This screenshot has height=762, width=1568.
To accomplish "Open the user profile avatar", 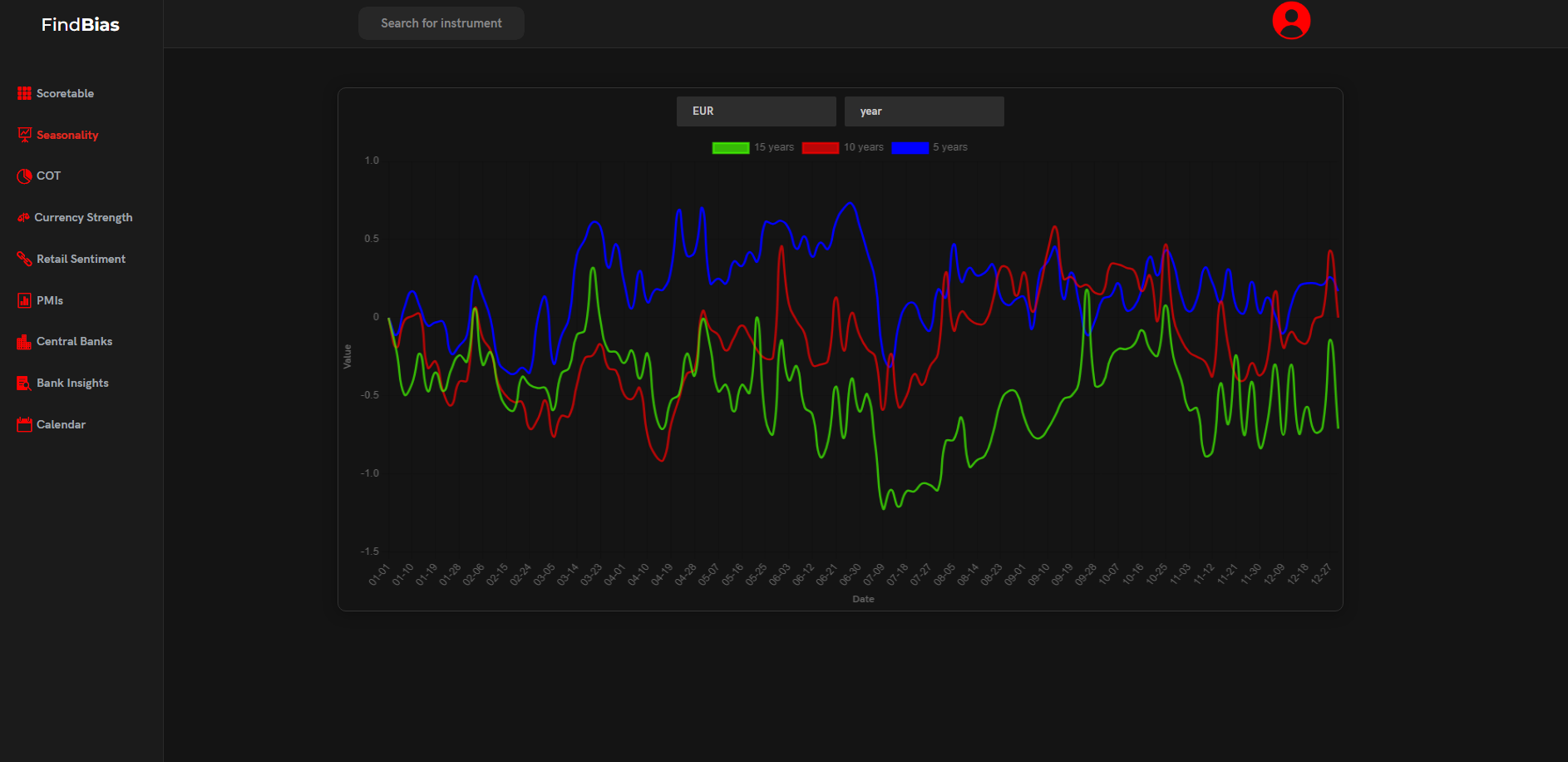I will [x=1290, y=21].
